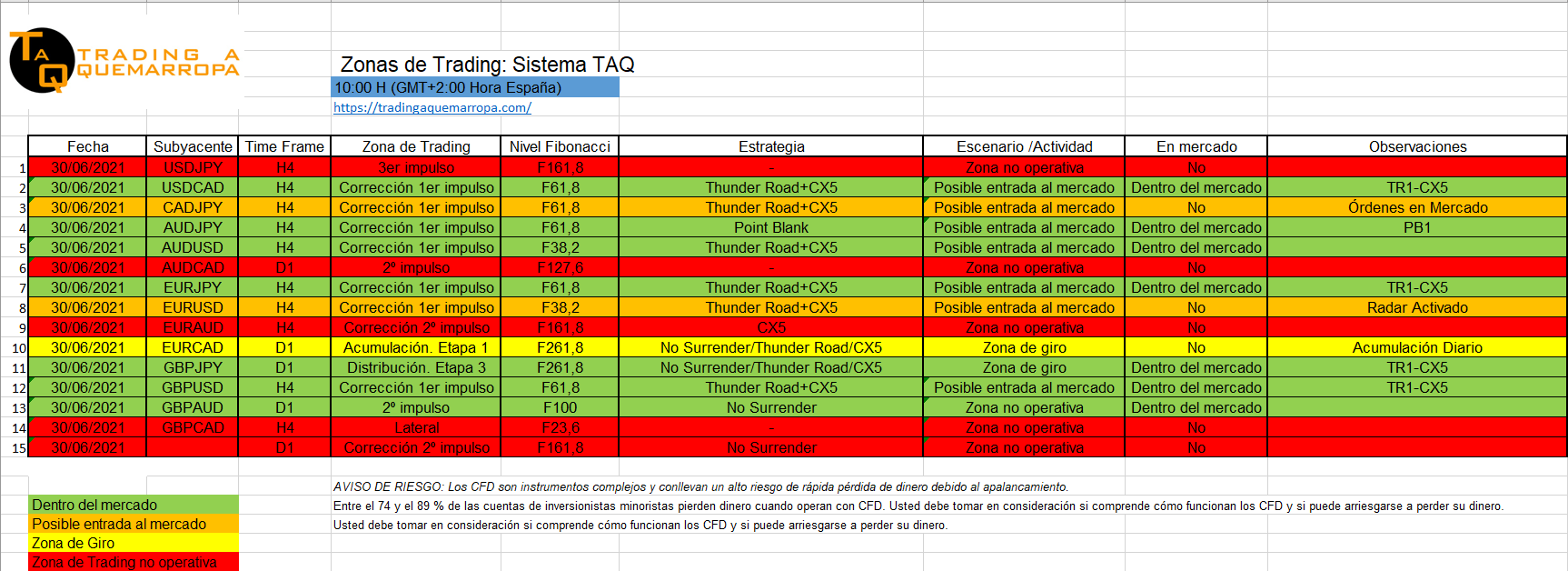Click the Trading a Quemarropa TAQ logo

click(x=123, y=61)
